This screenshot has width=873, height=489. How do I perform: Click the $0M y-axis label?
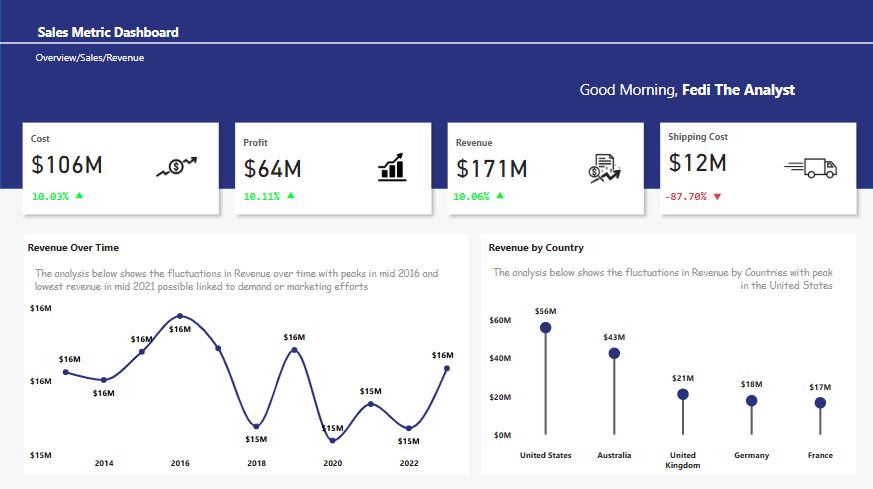click(502, 435)
